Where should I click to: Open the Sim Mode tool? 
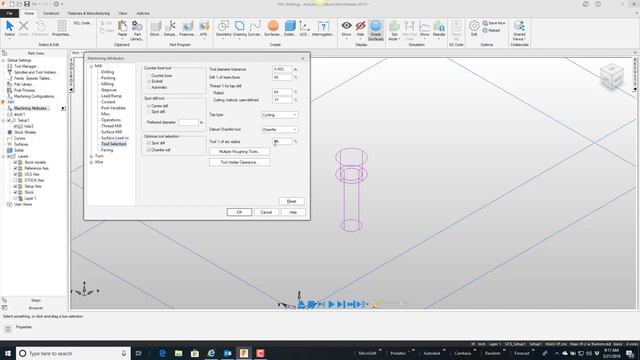[x=394, y=31]
